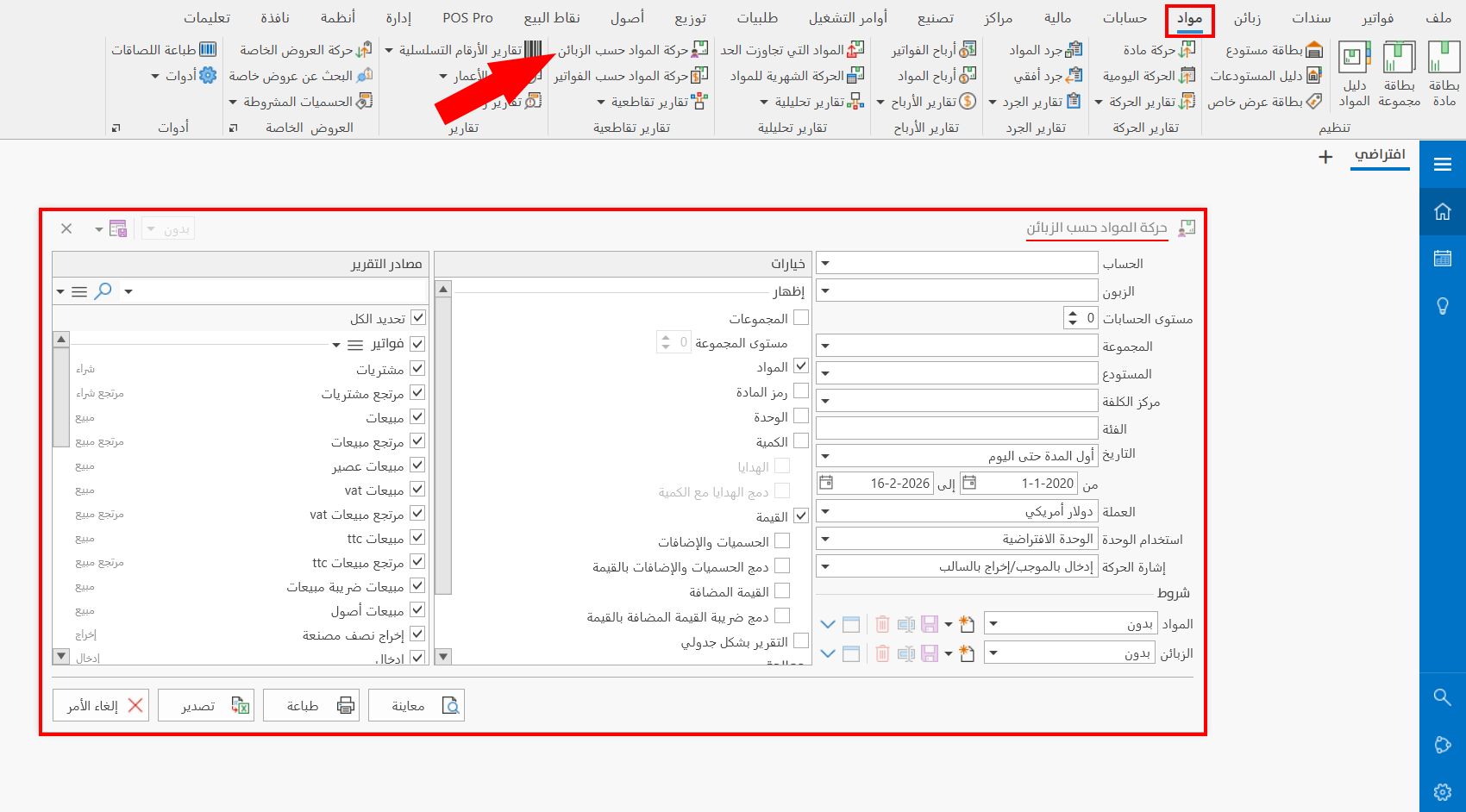This screenshot has width=1466, height=812.
Task: Click the delete trash icon on المواد condition row
Action: tap(881, 623)
